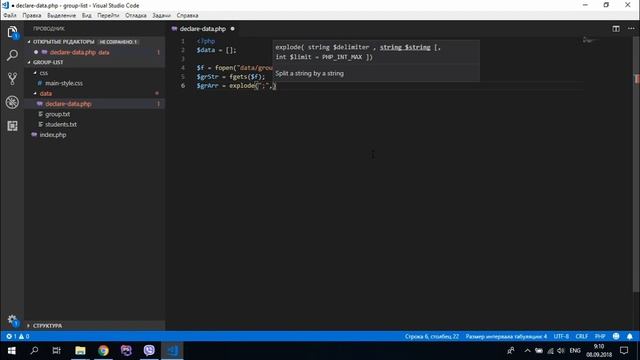Switch to Visual Studio Code taskbar icon
640x360 pixels.
pyautogui.click(x=172, y=351)
